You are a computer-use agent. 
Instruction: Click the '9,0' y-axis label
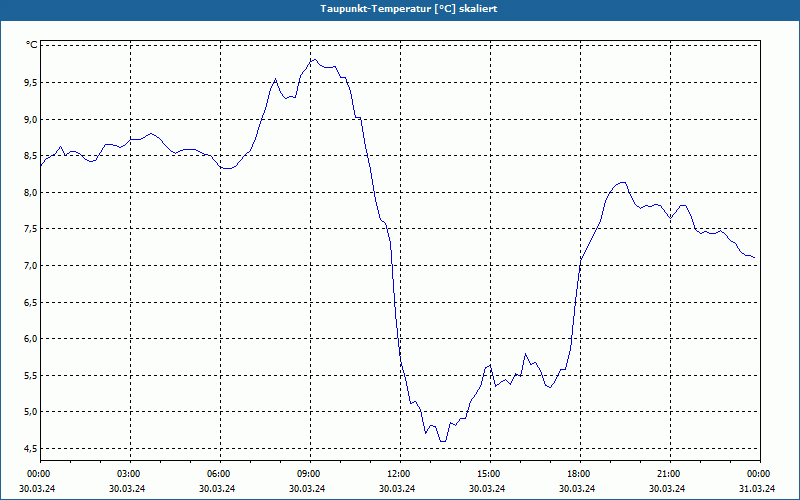pyautogui.click(x=32, y=119)
